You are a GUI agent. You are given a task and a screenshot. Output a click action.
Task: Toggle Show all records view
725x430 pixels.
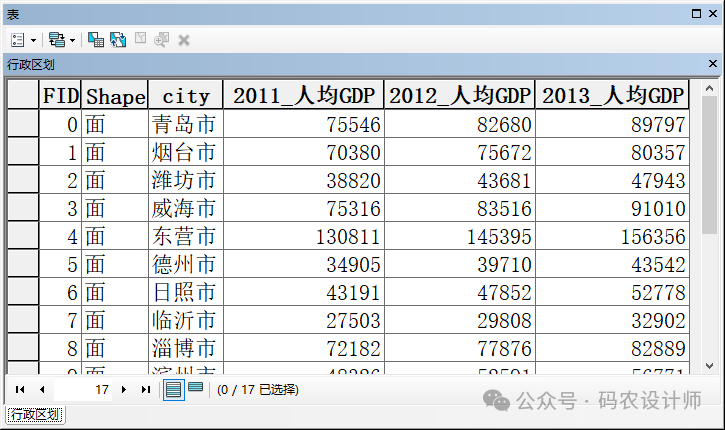click(174, 389)
